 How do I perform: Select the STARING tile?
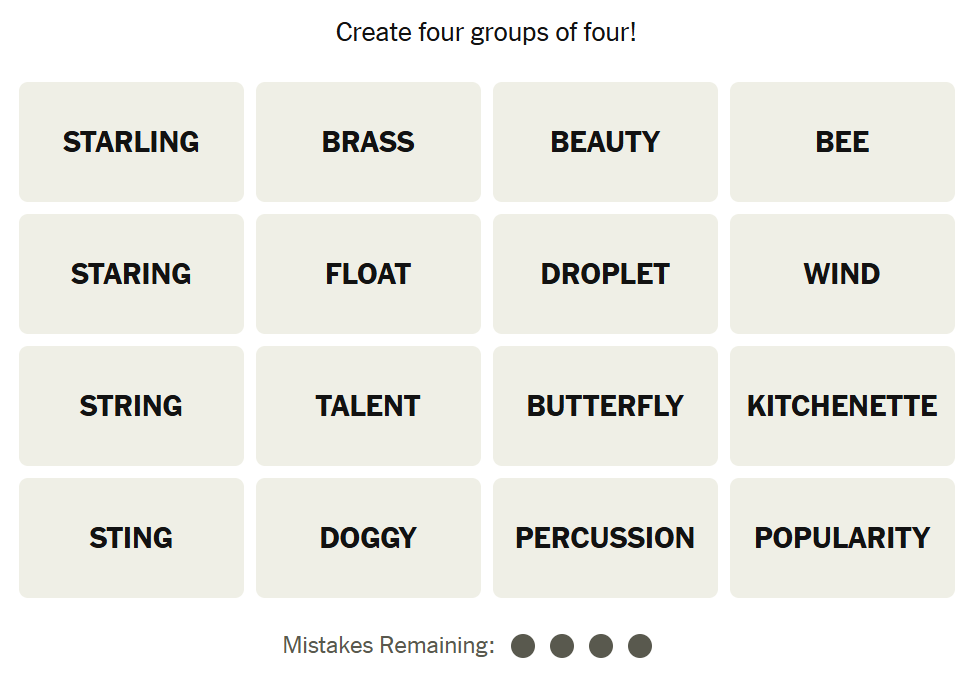coord(131,274)
